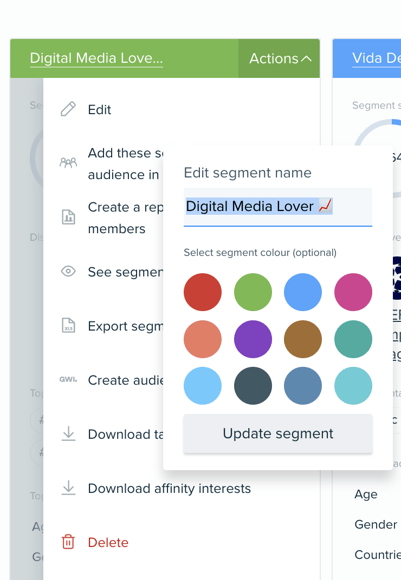
Task: Click the GWI create audience icon
Action: [x=68, y=380]
